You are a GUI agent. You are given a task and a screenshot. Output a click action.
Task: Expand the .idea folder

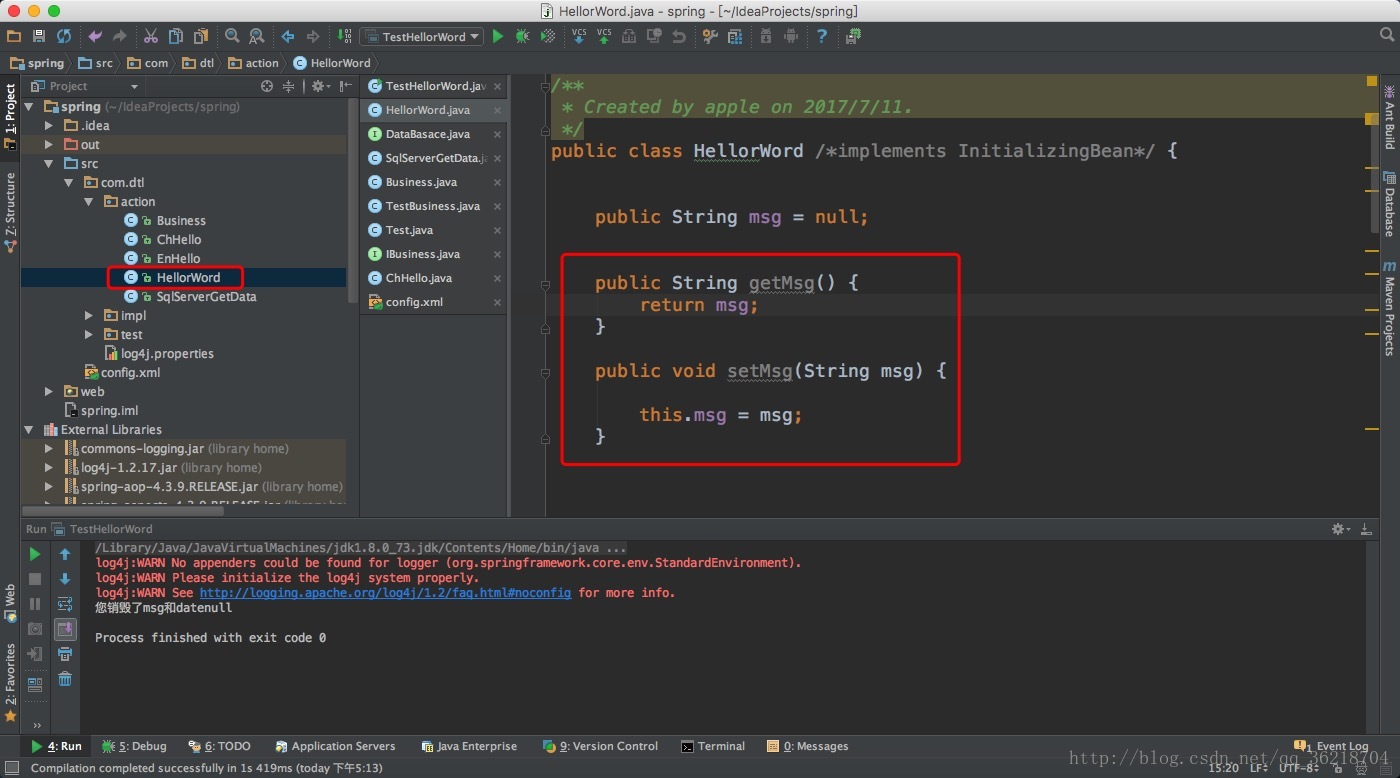48,125
